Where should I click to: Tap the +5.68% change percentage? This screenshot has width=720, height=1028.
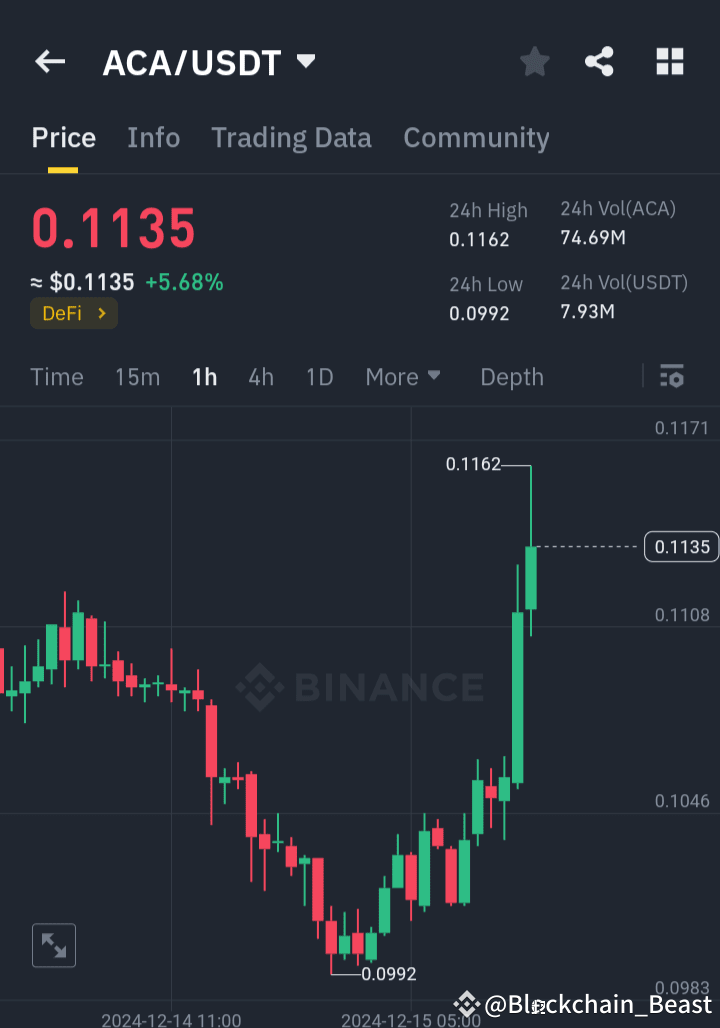pos(184,282)
